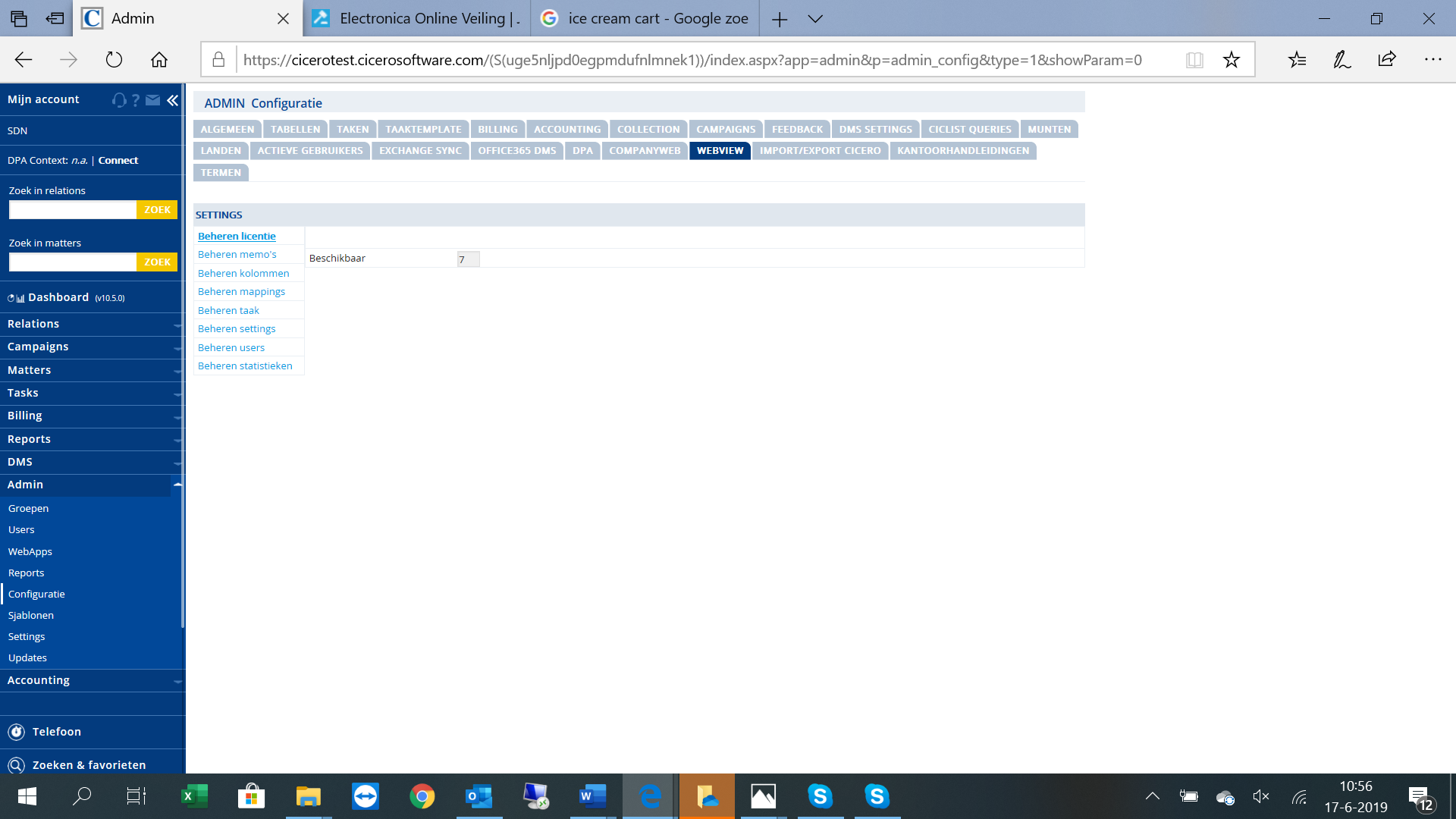Open Zoeken & favorieten search icon
Screen dimensions: 1456x819
coord(16,765)
